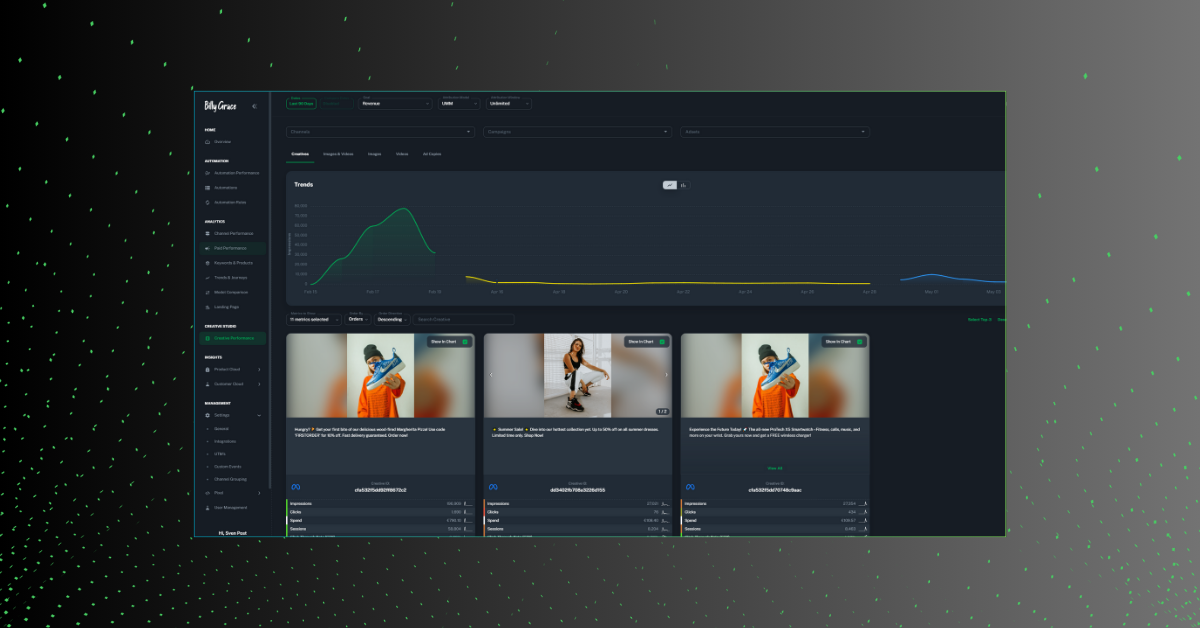The height and width of the screenshot is (628, 1200).
Task: Switch Trends chart to line view icon
Action: tap(670, 185)
